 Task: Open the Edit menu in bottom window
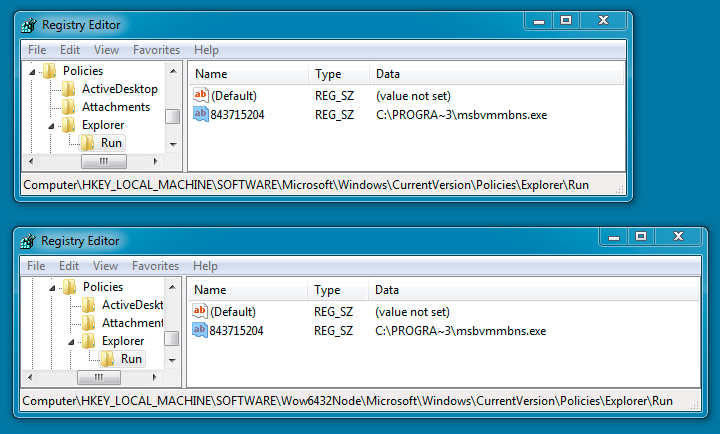coord(69,266)
